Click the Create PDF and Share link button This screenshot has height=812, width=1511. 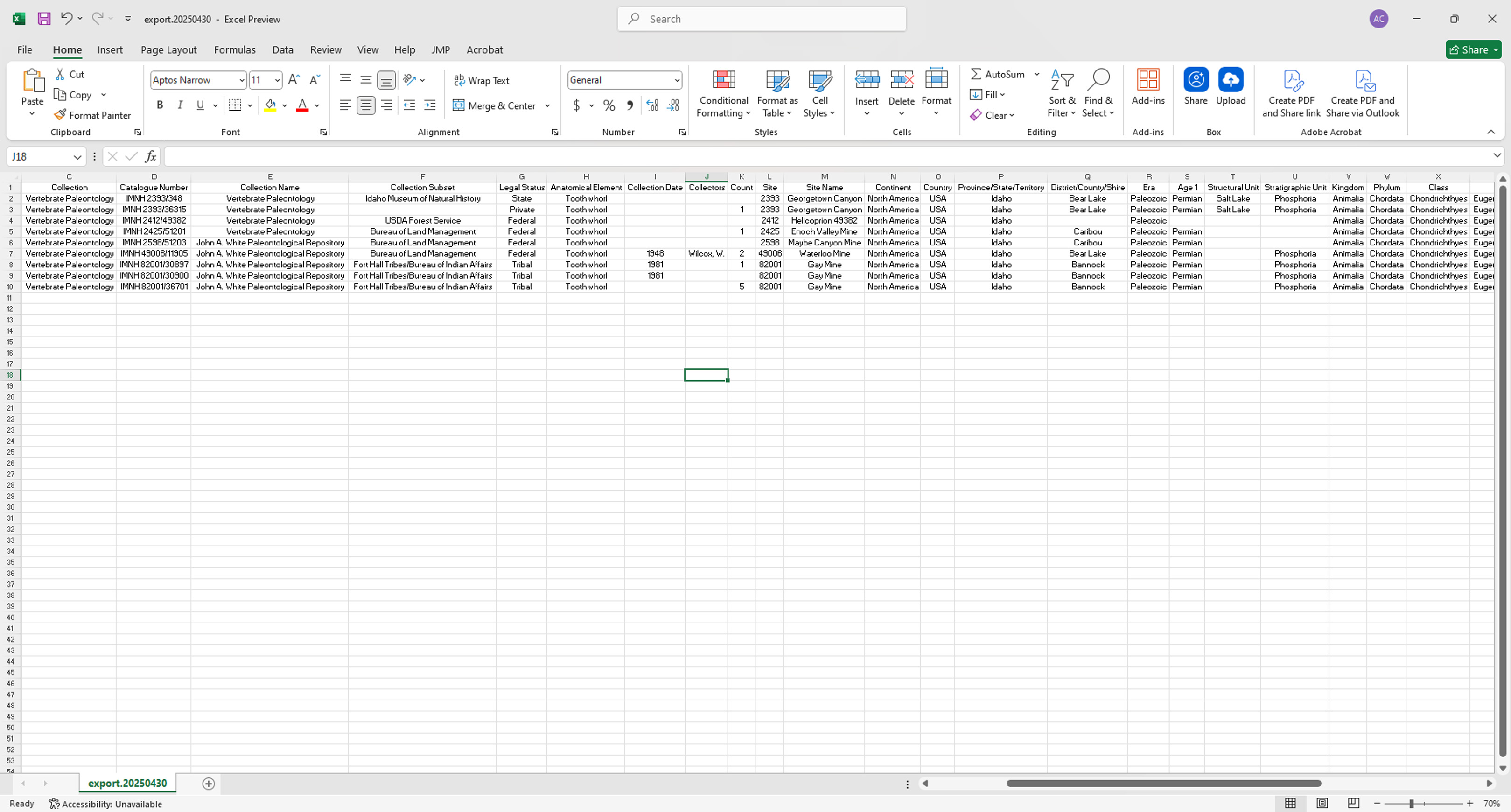click(1292, 93)
